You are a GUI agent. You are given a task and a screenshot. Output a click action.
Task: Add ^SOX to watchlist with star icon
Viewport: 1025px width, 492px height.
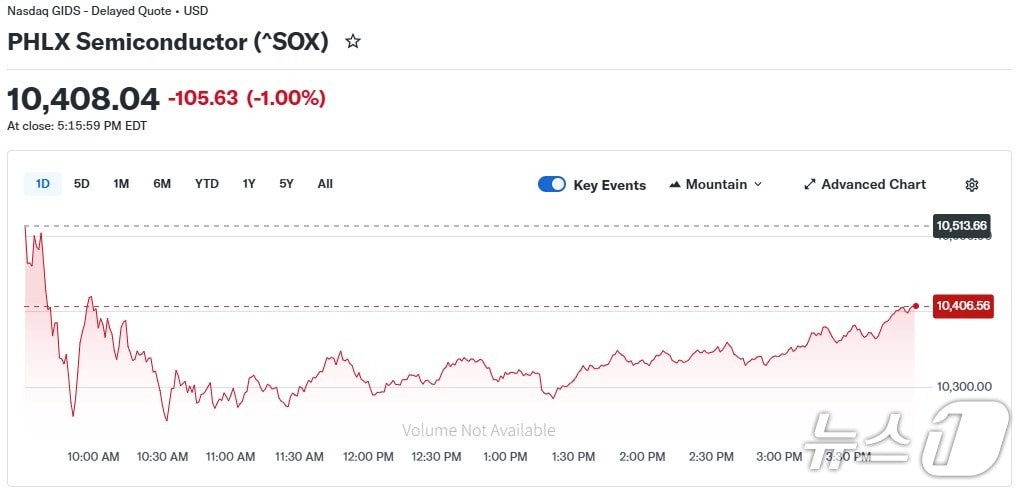coord(352,42)
